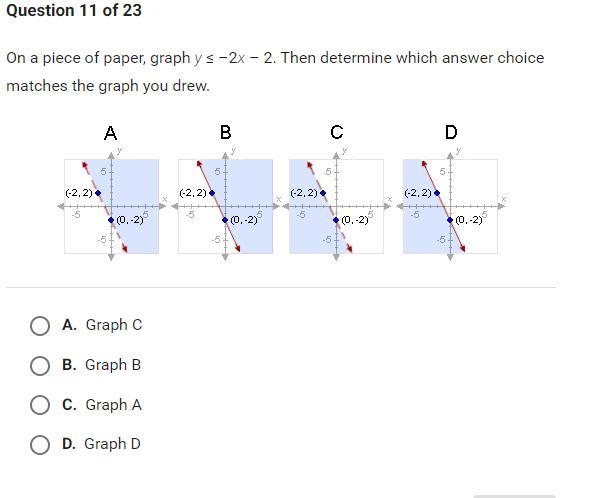Screen dimensions: 598x498
Task: Click graph D thumbnail shaded left
Action: tap(450, 206)
